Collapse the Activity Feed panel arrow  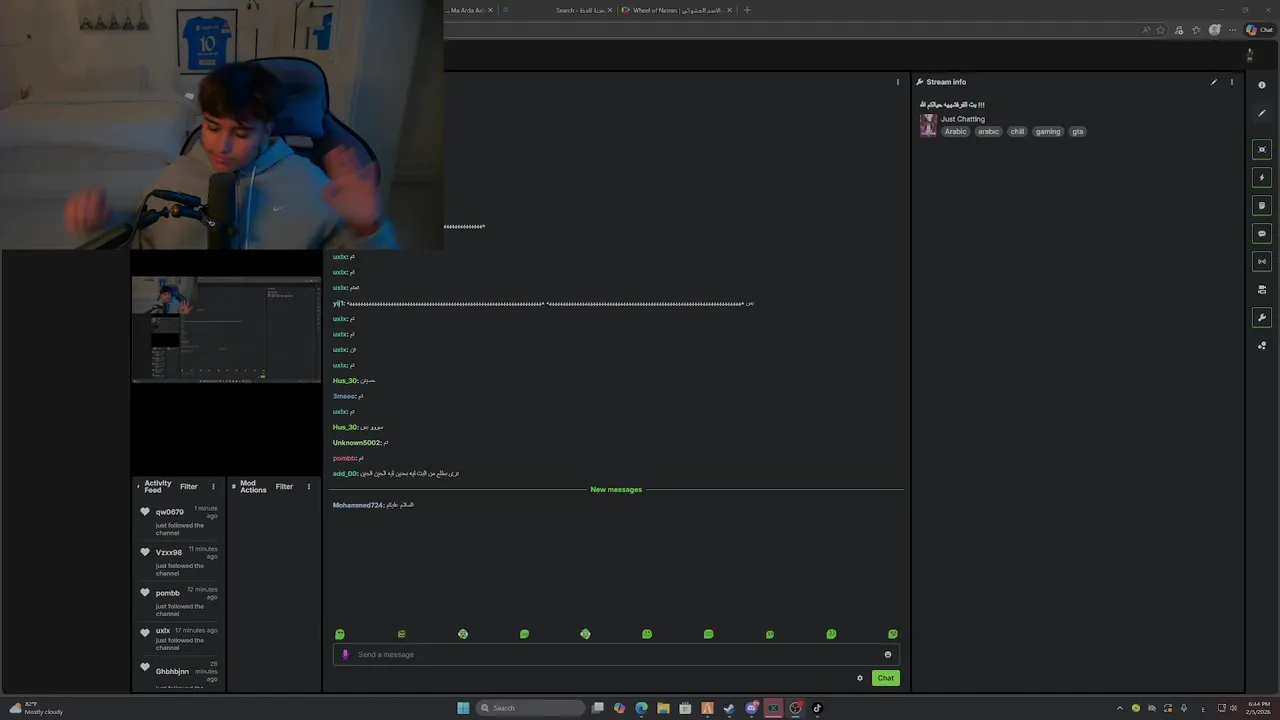tap(138, 487)
